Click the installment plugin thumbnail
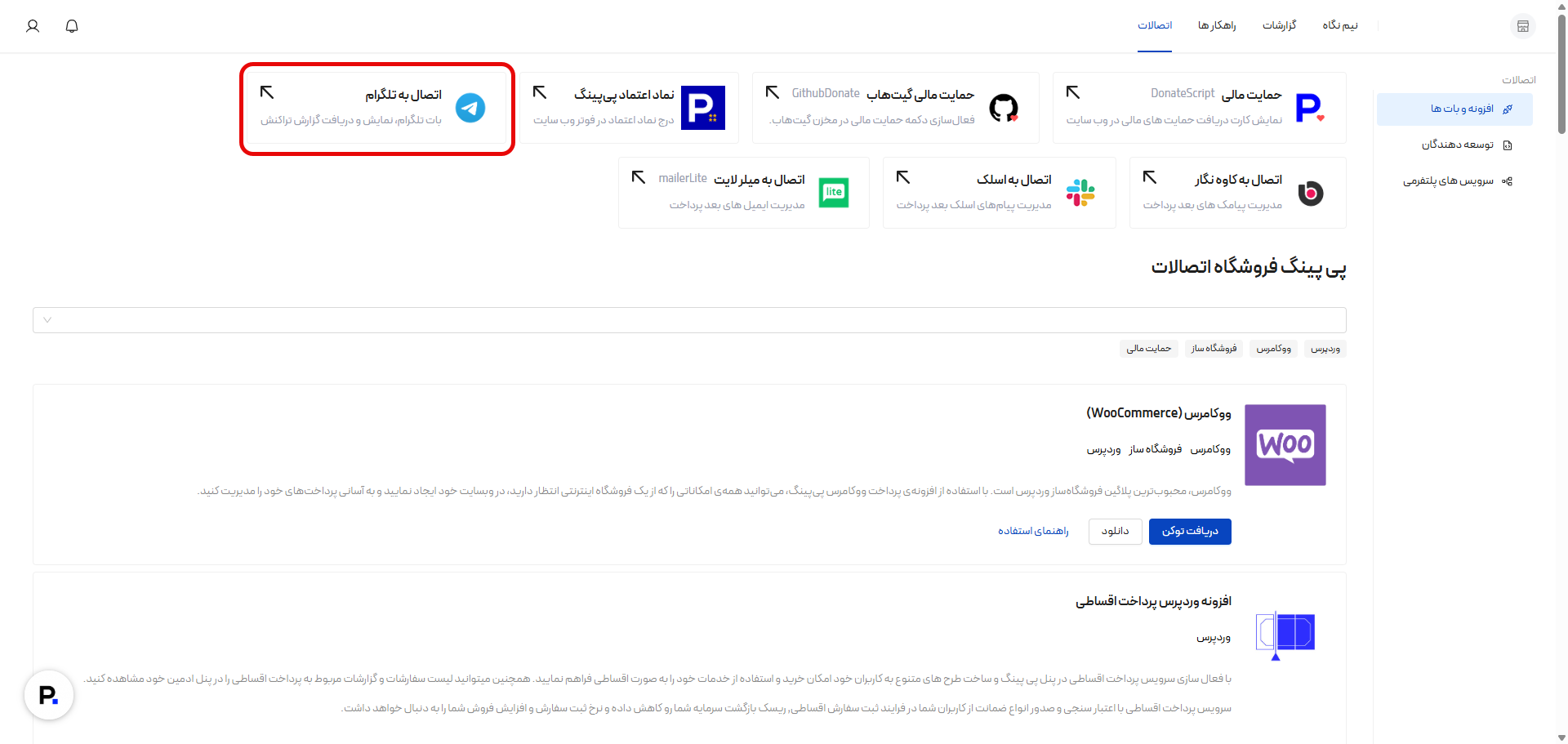Image resolution: width=1568 pixels, height=744 pixels. click(1285, 636)
